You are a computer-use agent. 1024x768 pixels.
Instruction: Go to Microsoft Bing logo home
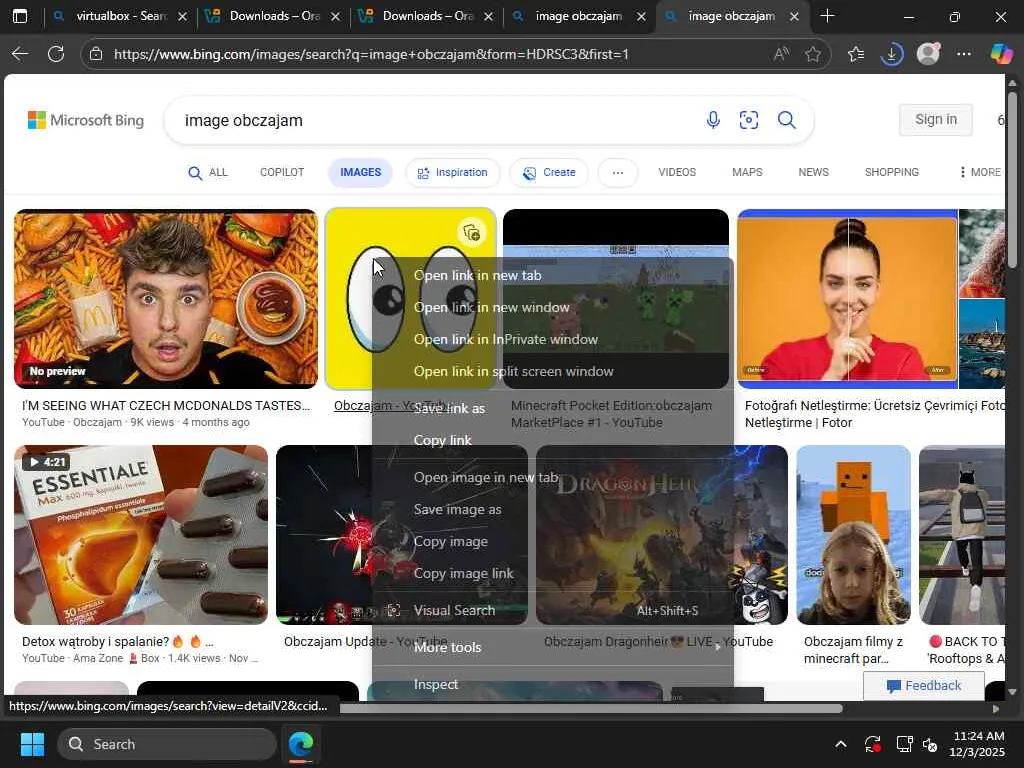(86, 120)
